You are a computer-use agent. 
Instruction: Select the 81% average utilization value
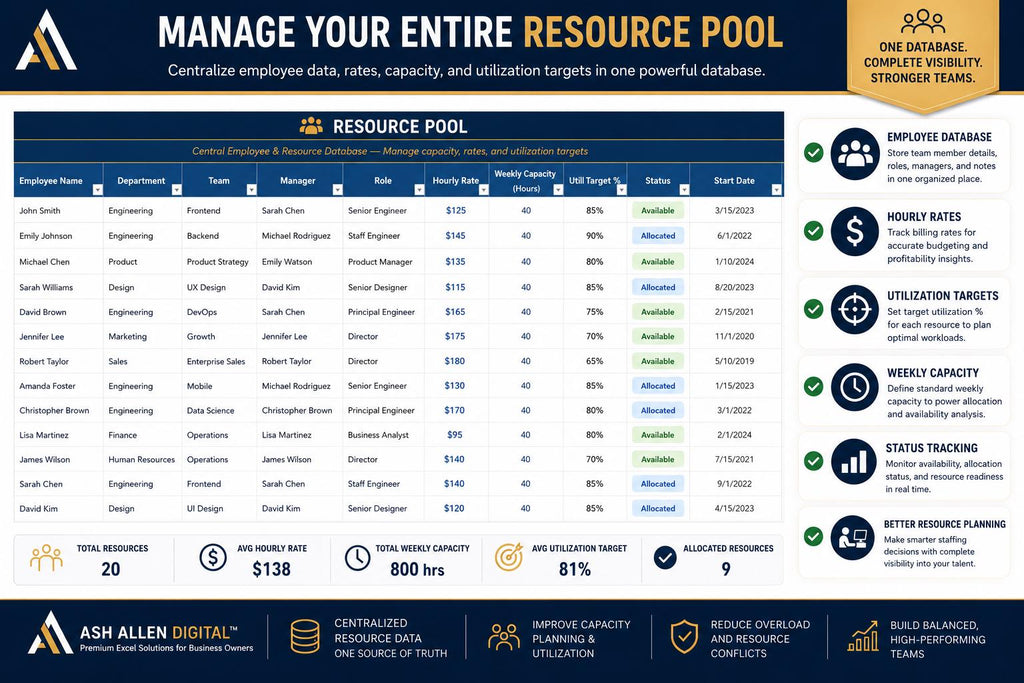(x=575, y=569)
